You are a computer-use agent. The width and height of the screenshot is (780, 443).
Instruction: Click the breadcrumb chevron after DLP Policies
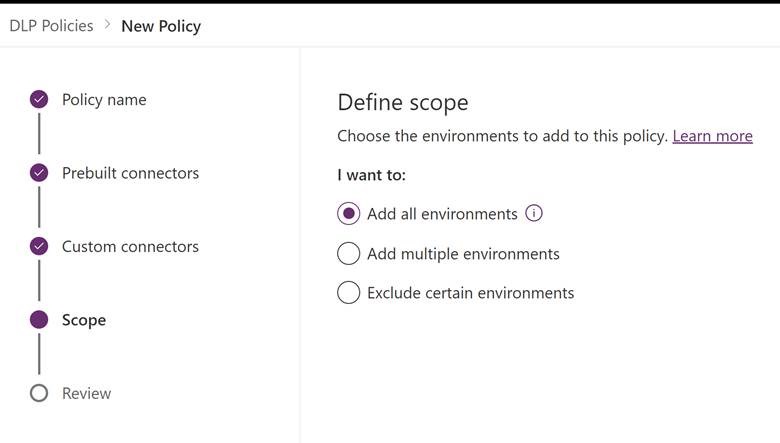(x=107, y=24)
